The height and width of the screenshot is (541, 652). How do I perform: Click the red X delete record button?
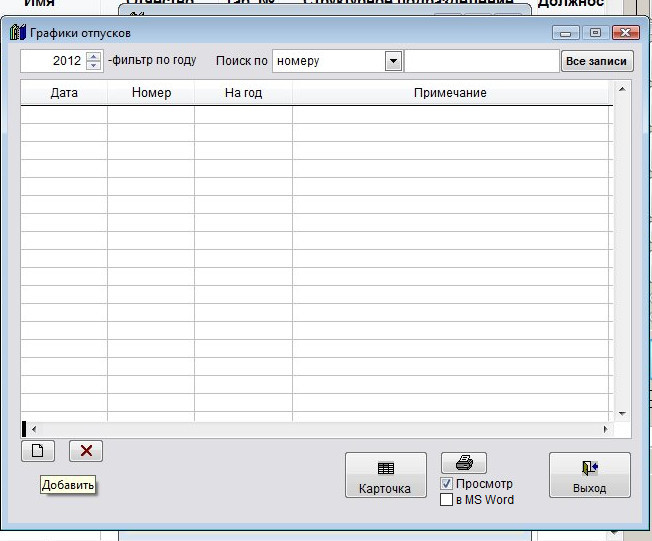tap(86, 451)
